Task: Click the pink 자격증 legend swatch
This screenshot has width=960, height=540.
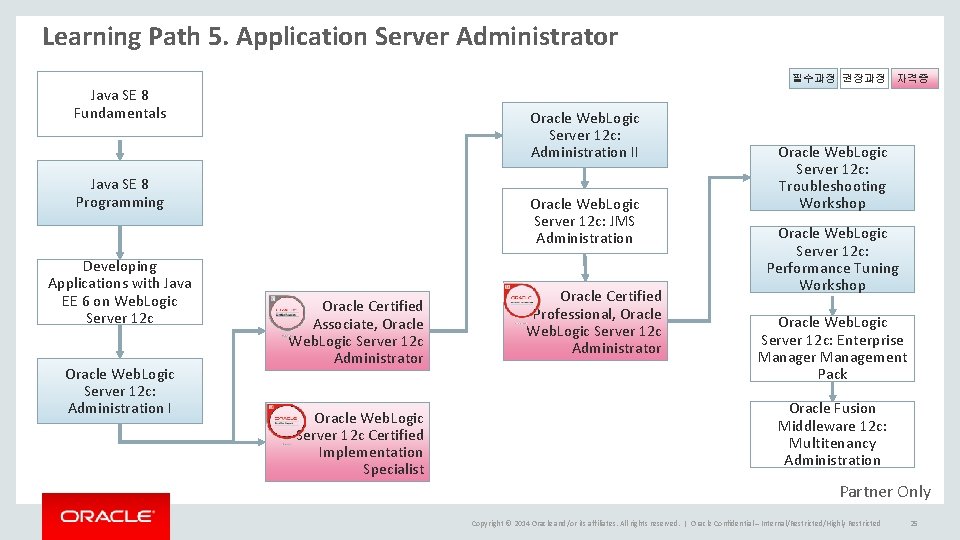Action: coord(914,78)
